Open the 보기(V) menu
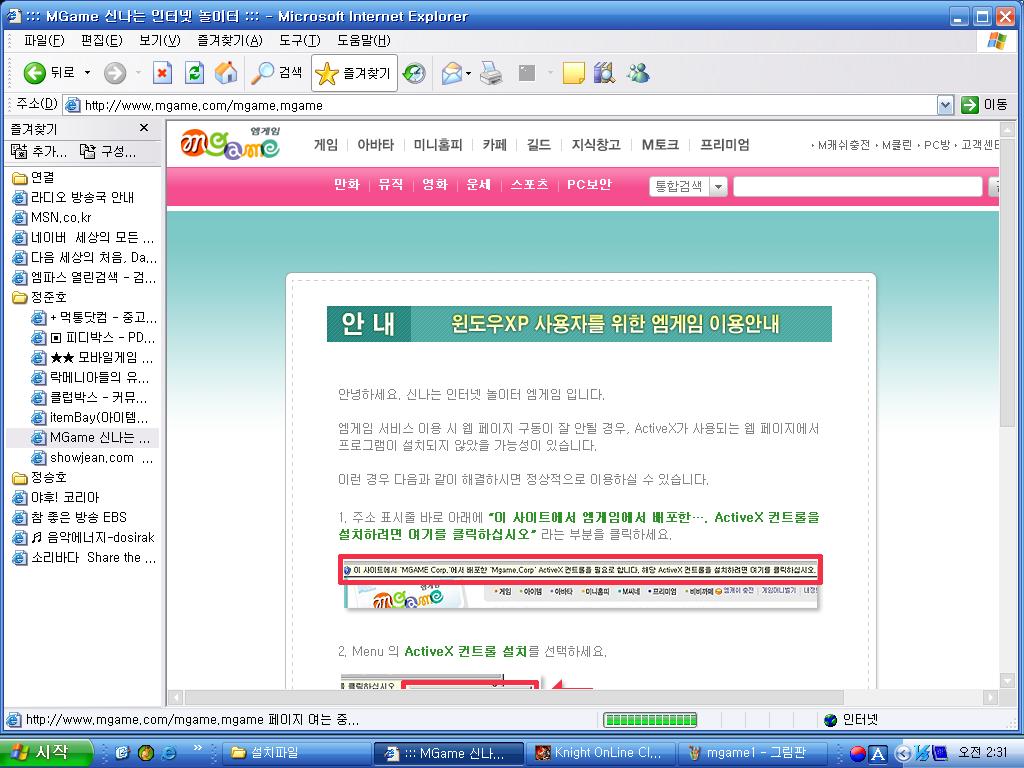 pos(159,40)
